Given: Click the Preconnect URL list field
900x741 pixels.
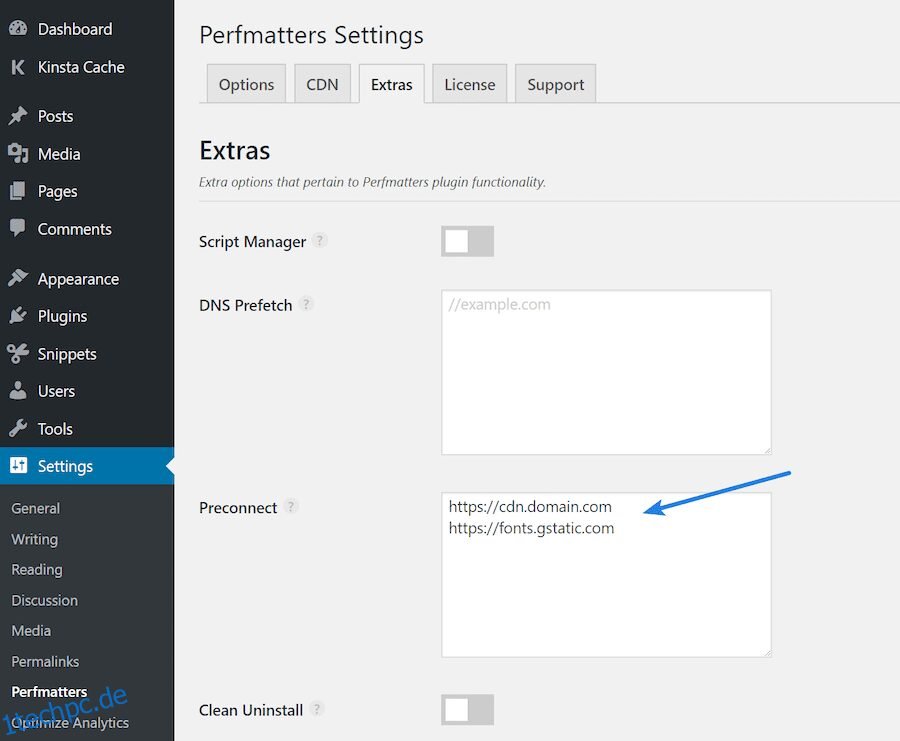Looking at the screenshot, I should (x=606, y=575).
